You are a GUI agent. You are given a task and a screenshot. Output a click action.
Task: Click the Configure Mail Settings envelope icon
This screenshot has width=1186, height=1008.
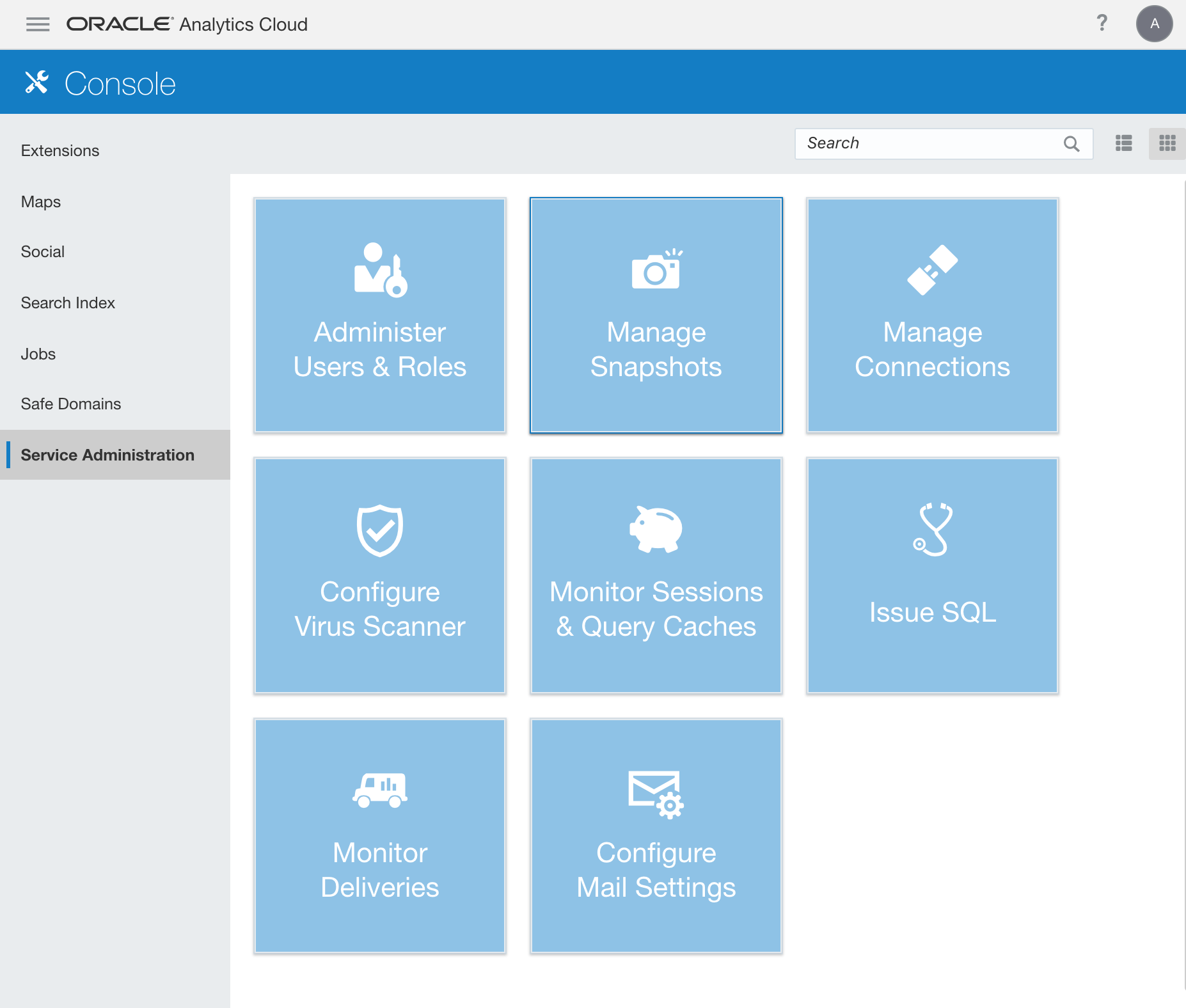coord(656,793)
